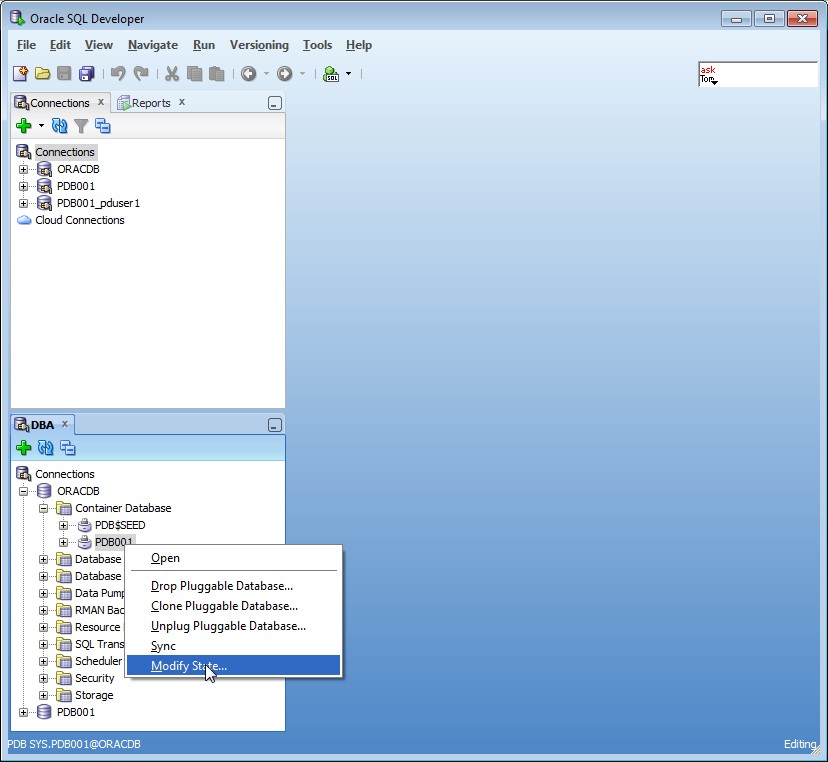
Task: Open the View menu
Action: 99,45
